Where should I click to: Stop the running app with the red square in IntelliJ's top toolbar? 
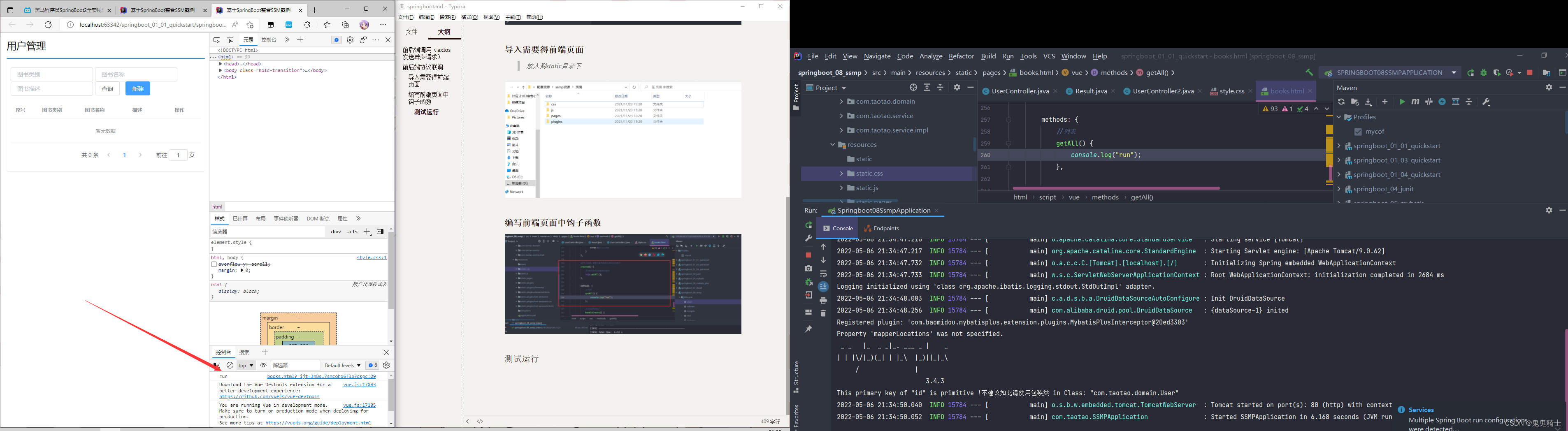click(1530, 72)
